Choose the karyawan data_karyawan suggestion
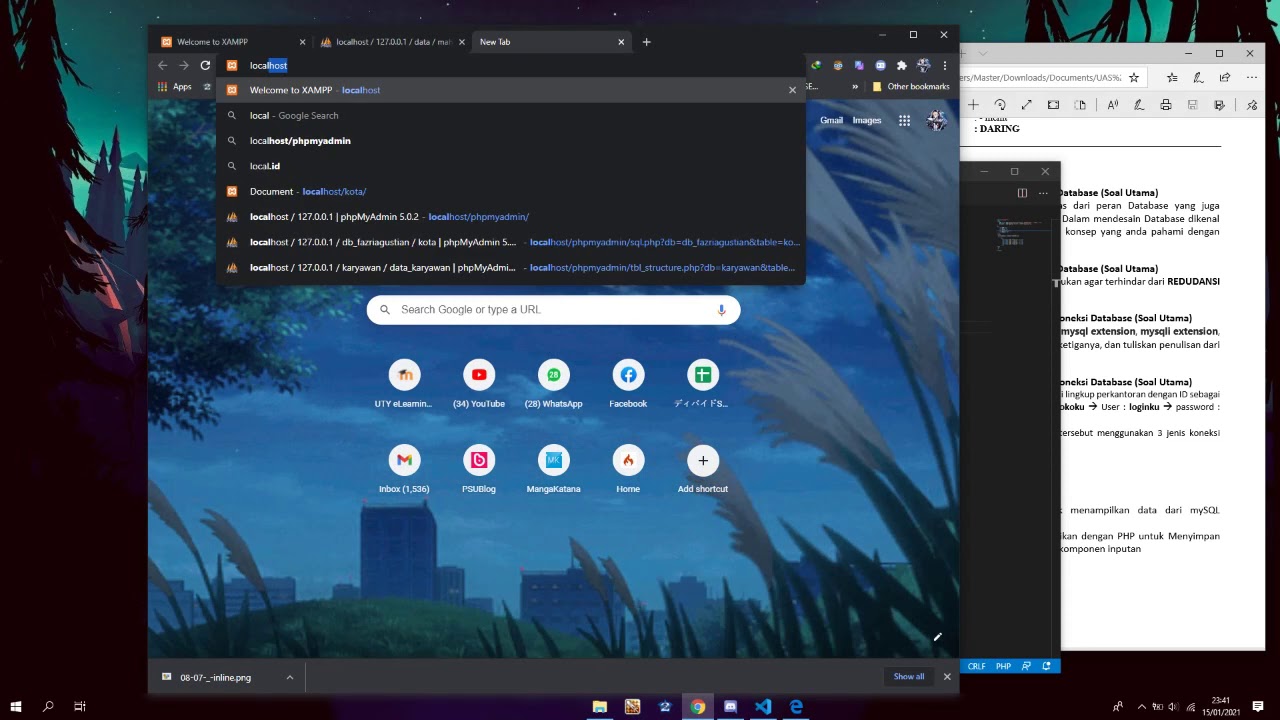The height and width of the screenshot is (720, 1280). [510, 268]
